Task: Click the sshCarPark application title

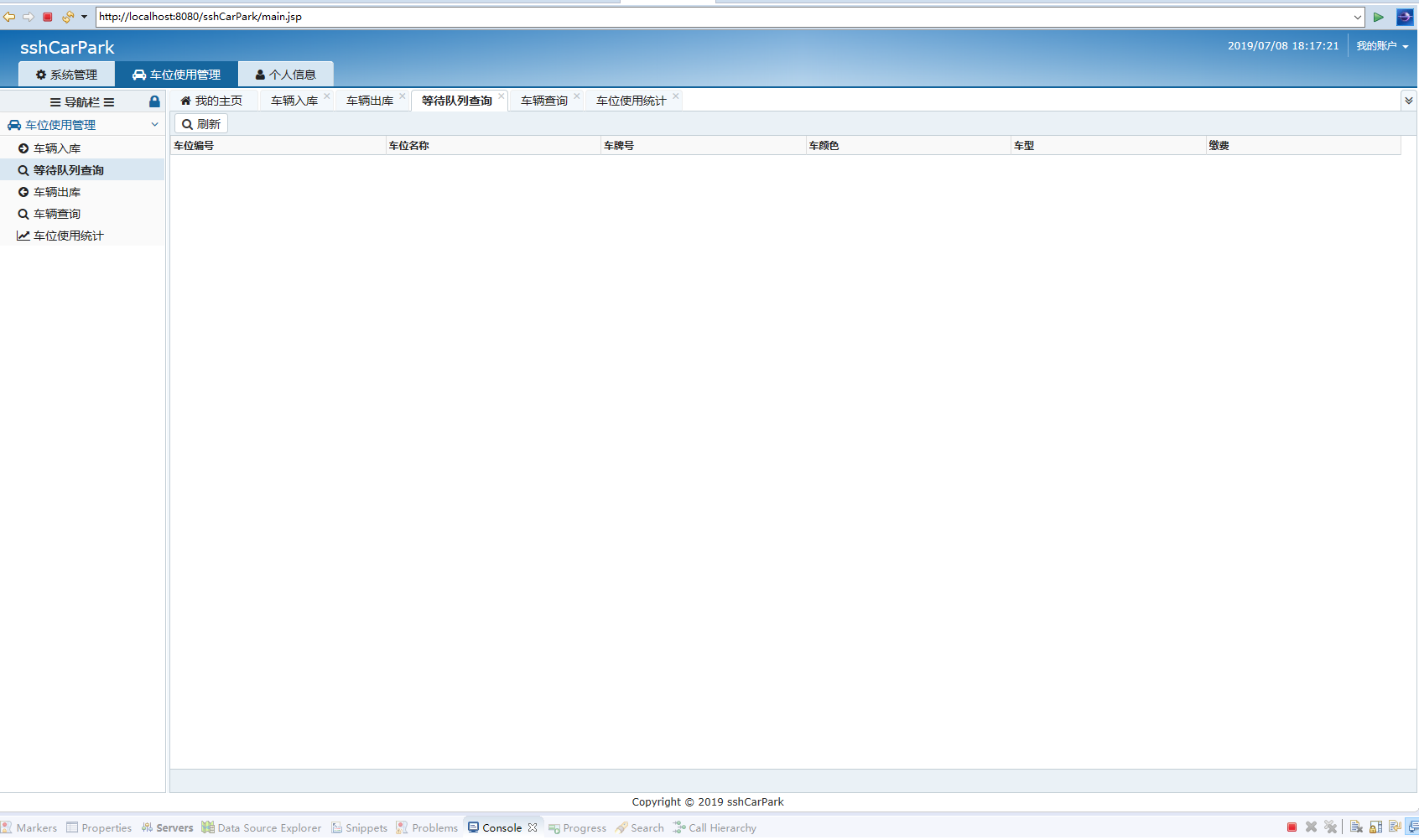Action: pos(67,48)
